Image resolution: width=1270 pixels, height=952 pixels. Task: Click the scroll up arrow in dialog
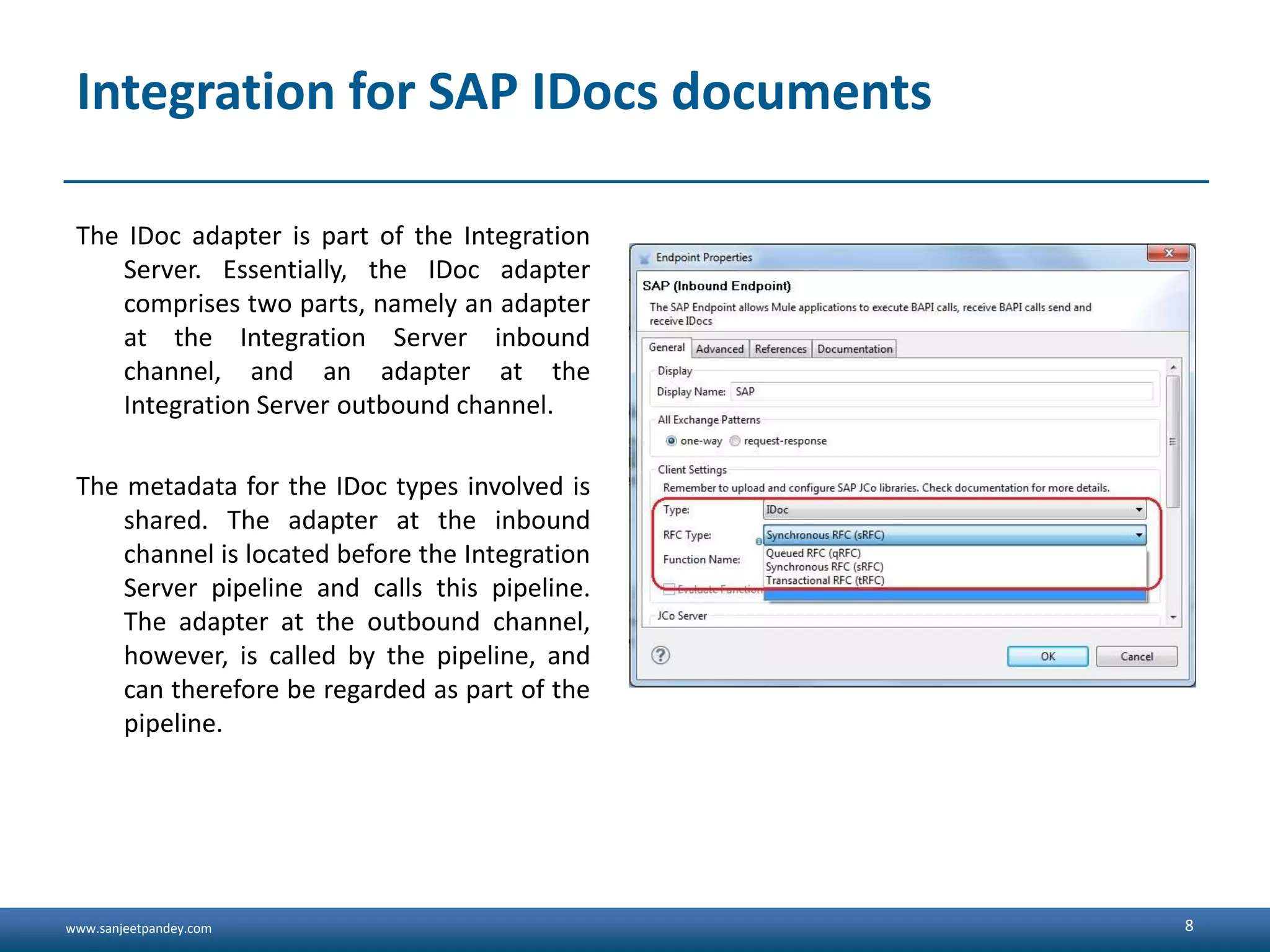pyautogui.click(x=1173, y=368)
